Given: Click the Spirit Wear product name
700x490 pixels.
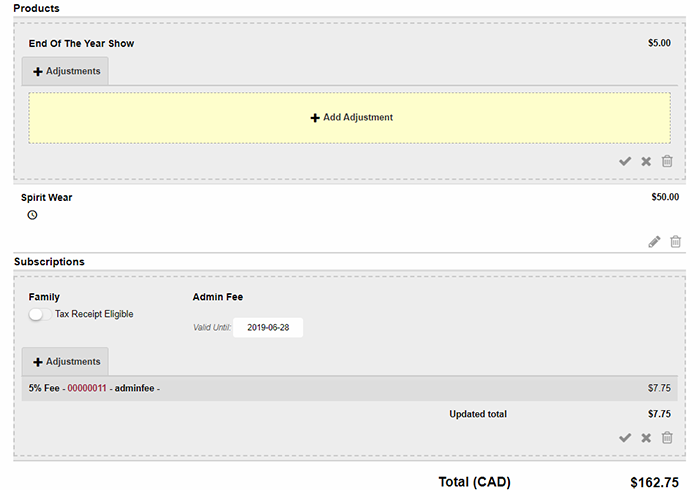Looking at the screenshot, I should pos(46,197).
